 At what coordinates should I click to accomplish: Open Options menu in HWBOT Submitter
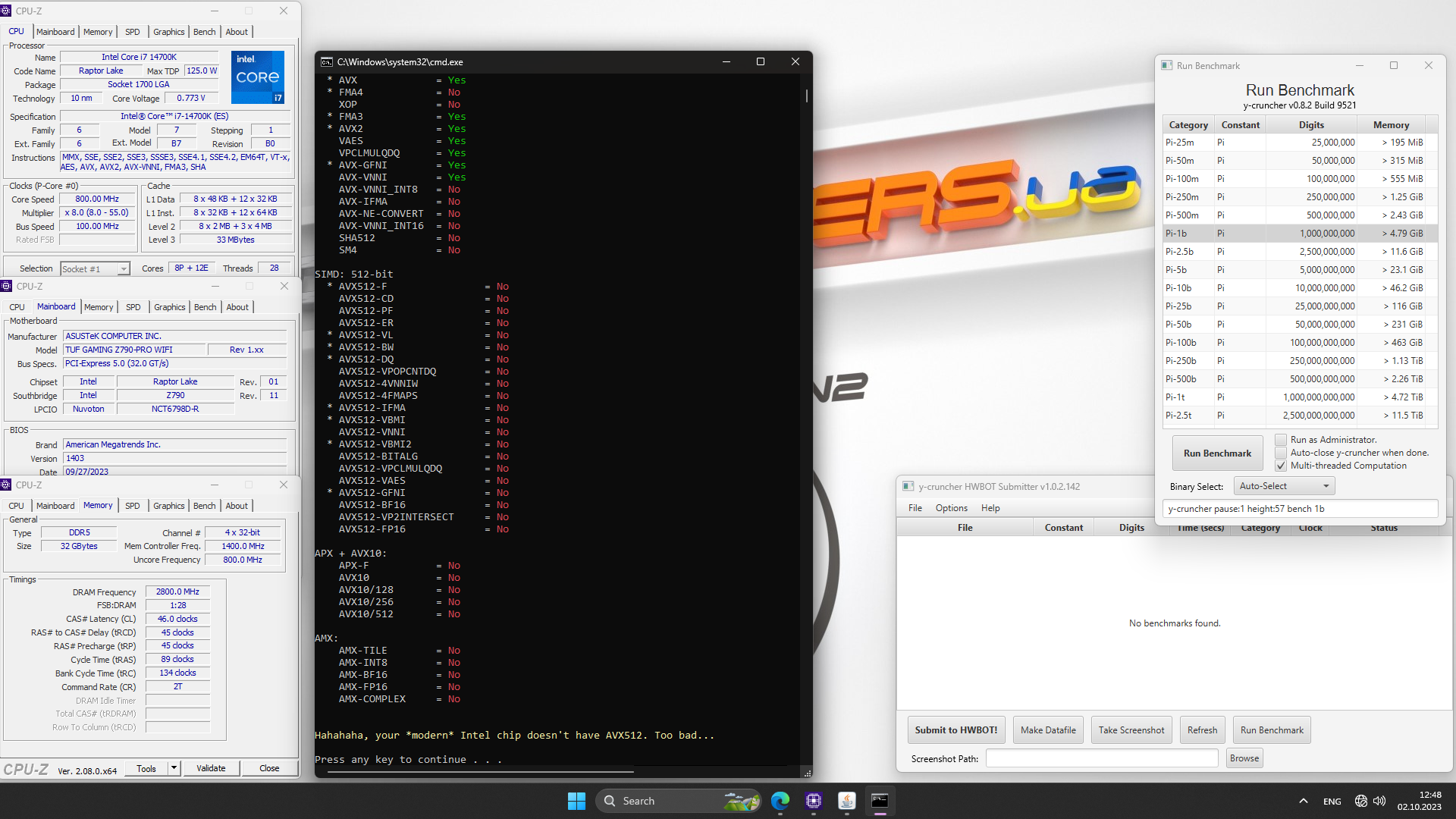[951, 508]
